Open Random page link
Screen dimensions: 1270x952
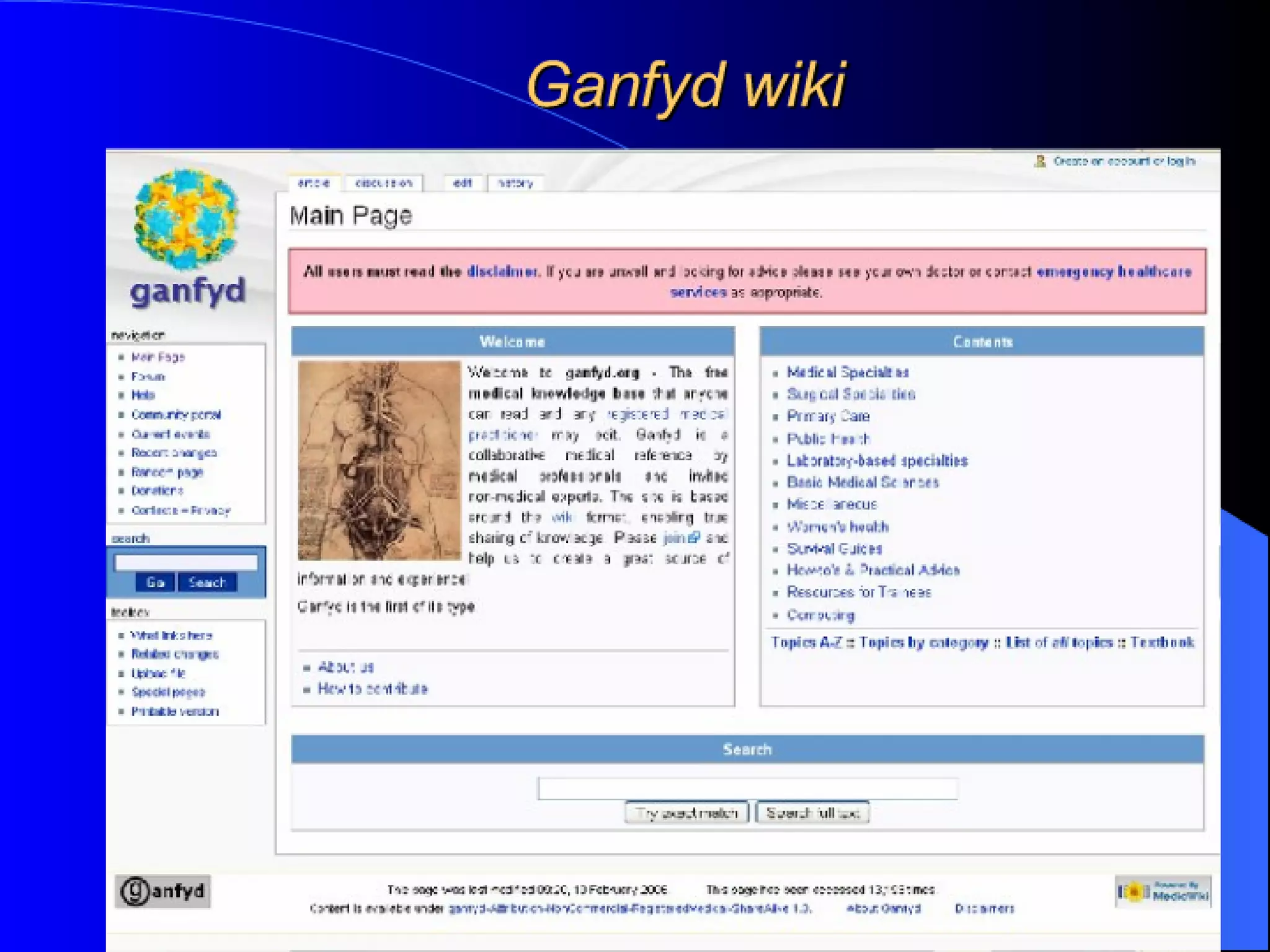tap(167, 472)
